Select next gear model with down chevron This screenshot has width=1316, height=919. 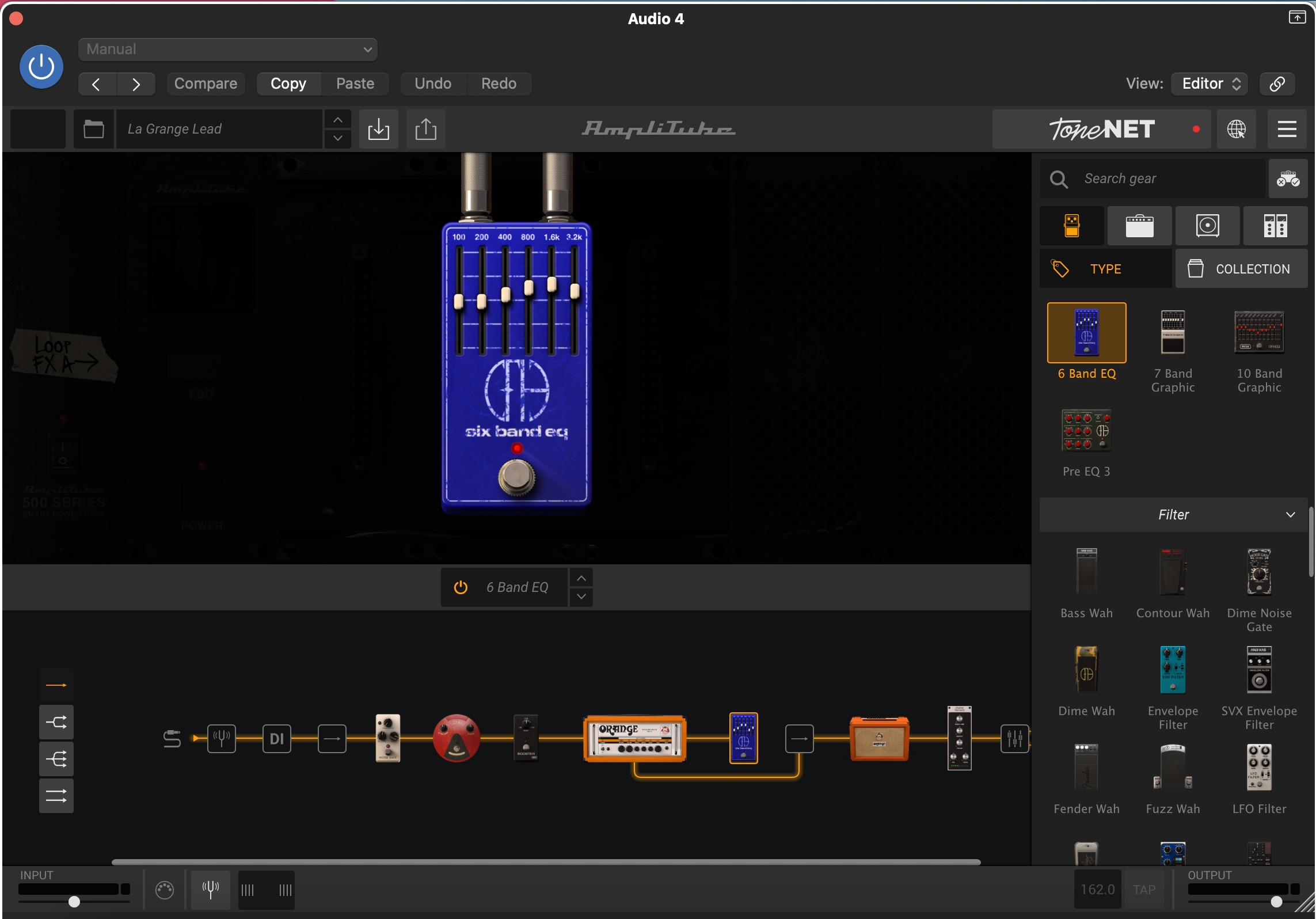click(x=581, y=597)
